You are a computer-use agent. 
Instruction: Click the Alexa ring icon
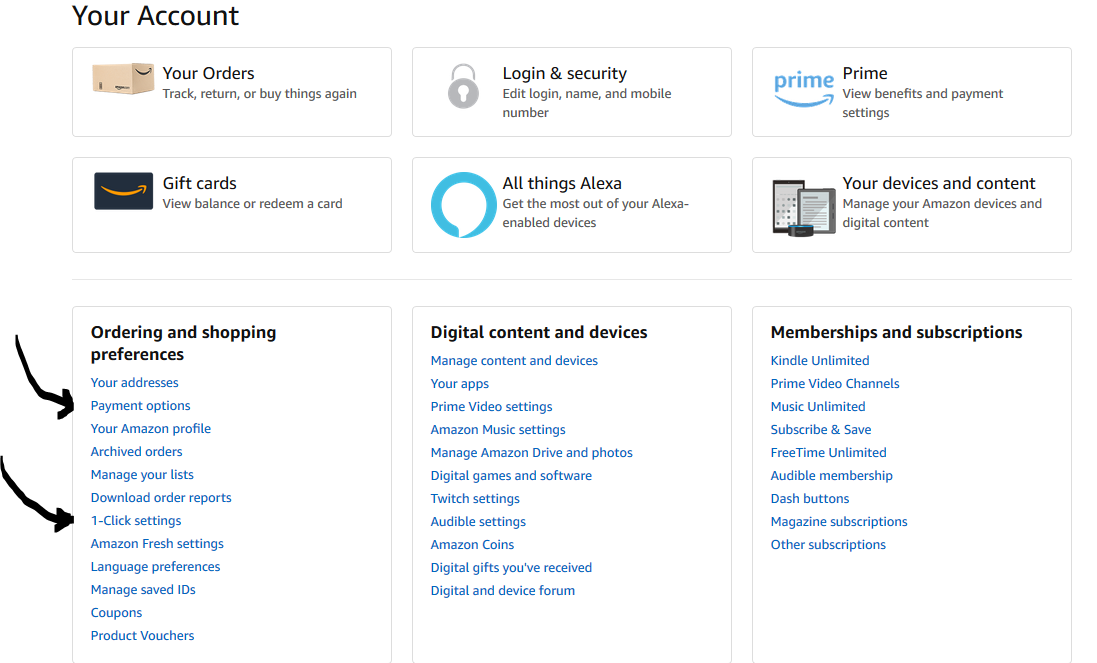click(463, 204)
